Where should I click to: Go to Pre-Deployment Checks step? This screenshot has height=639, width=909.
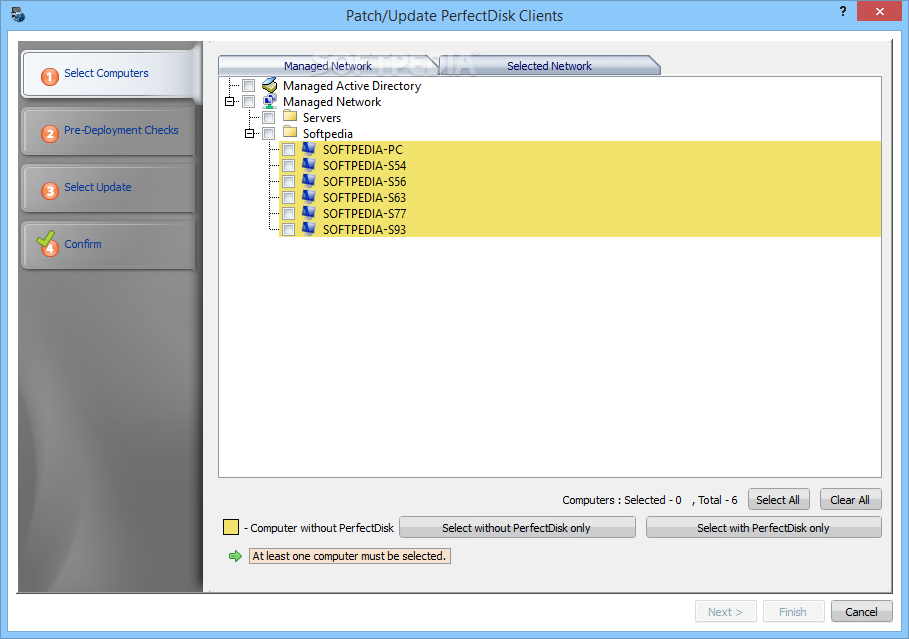[109, 130]
